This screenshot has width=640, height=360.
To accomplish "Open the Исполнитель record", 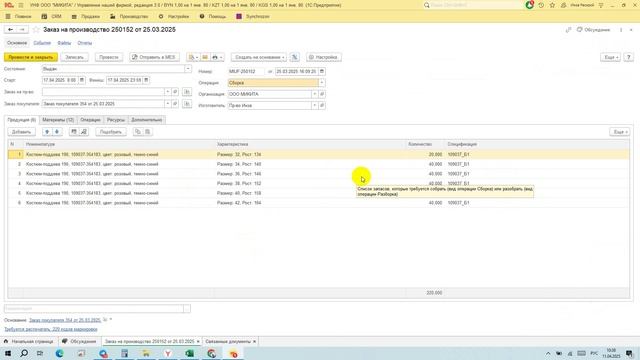I will [322, 106].
